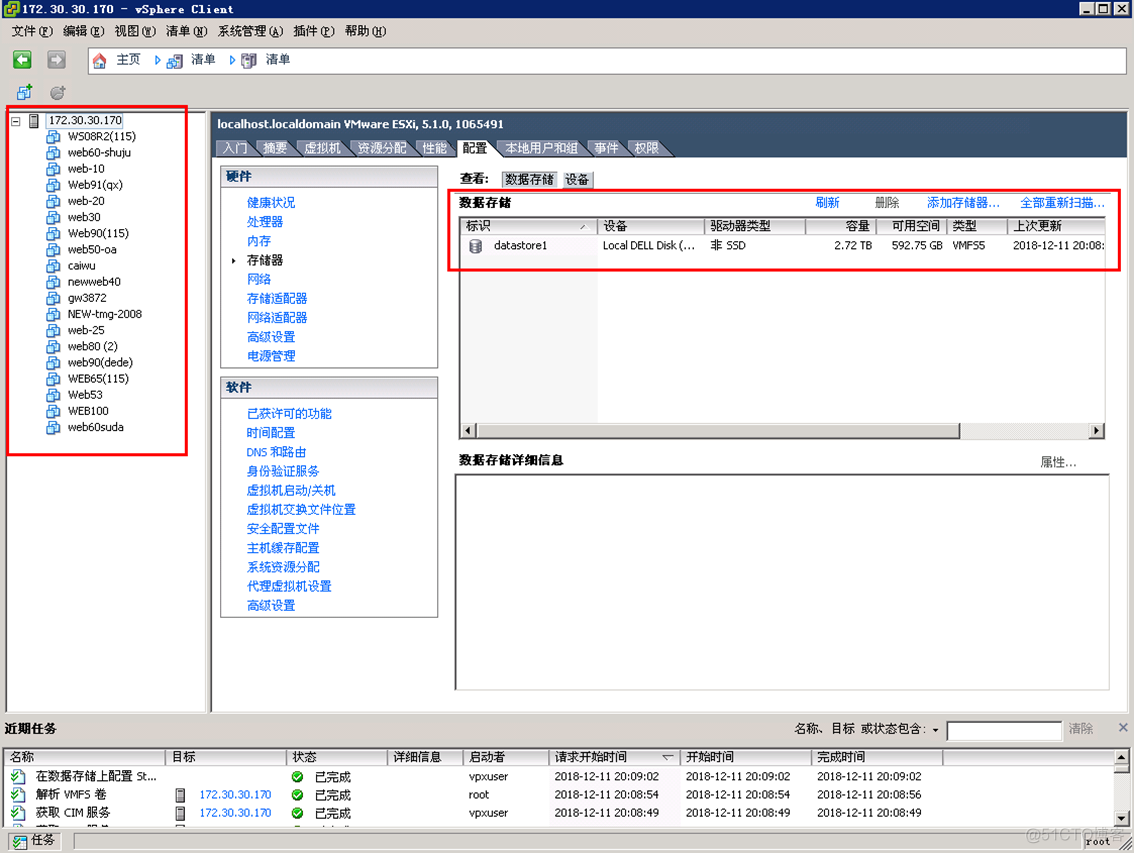The width and height of the screenshot is (1134, 853).
Task: Click the recent tasks filter input field
Action: coord(1004,730)
